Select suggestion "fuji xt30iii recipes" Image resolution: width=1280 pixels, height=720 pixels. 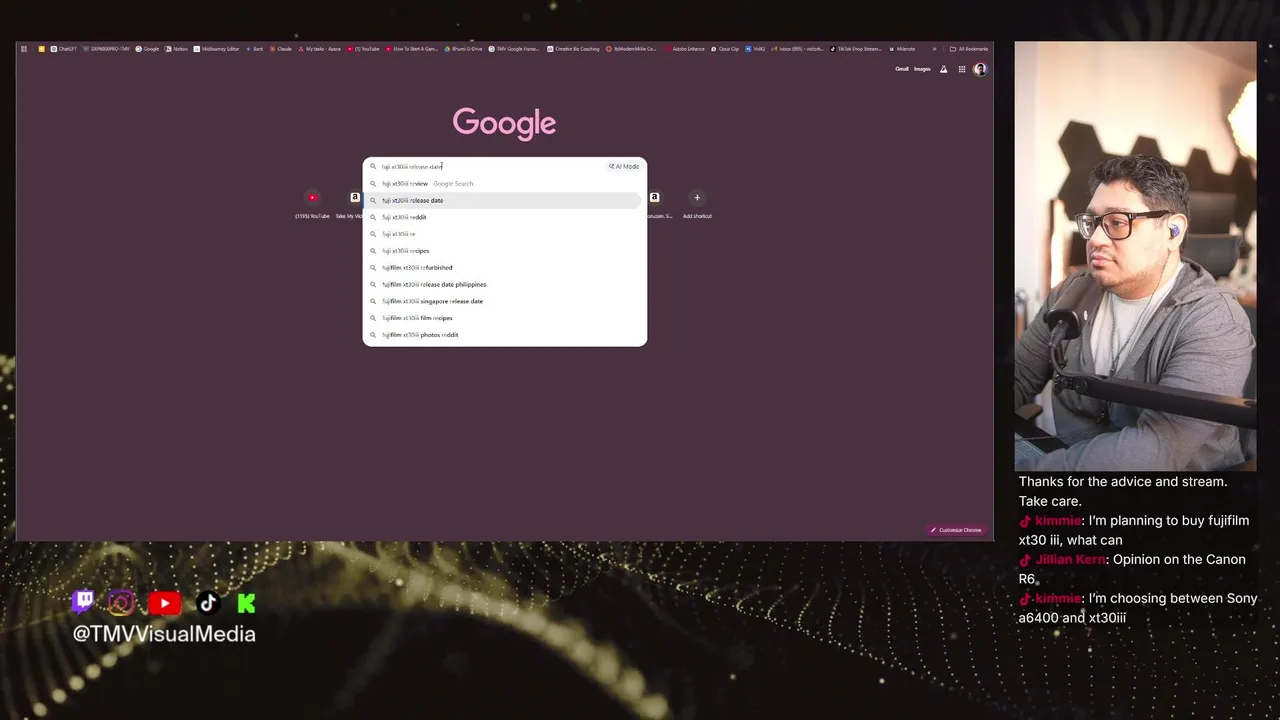tap(505, 251)
